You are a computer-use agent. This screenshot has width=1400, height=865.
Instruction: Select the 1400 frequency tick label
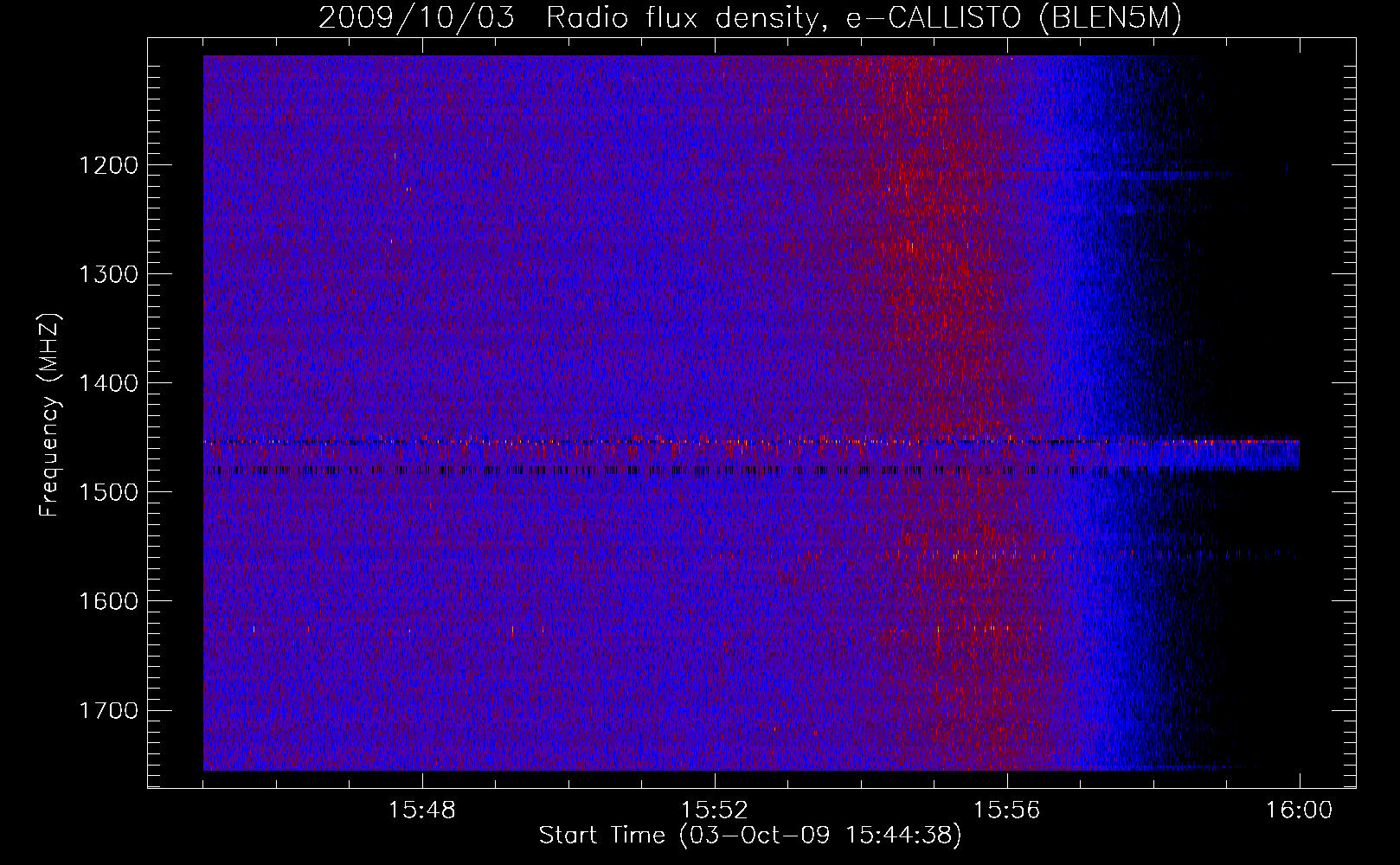click(108, 383)
